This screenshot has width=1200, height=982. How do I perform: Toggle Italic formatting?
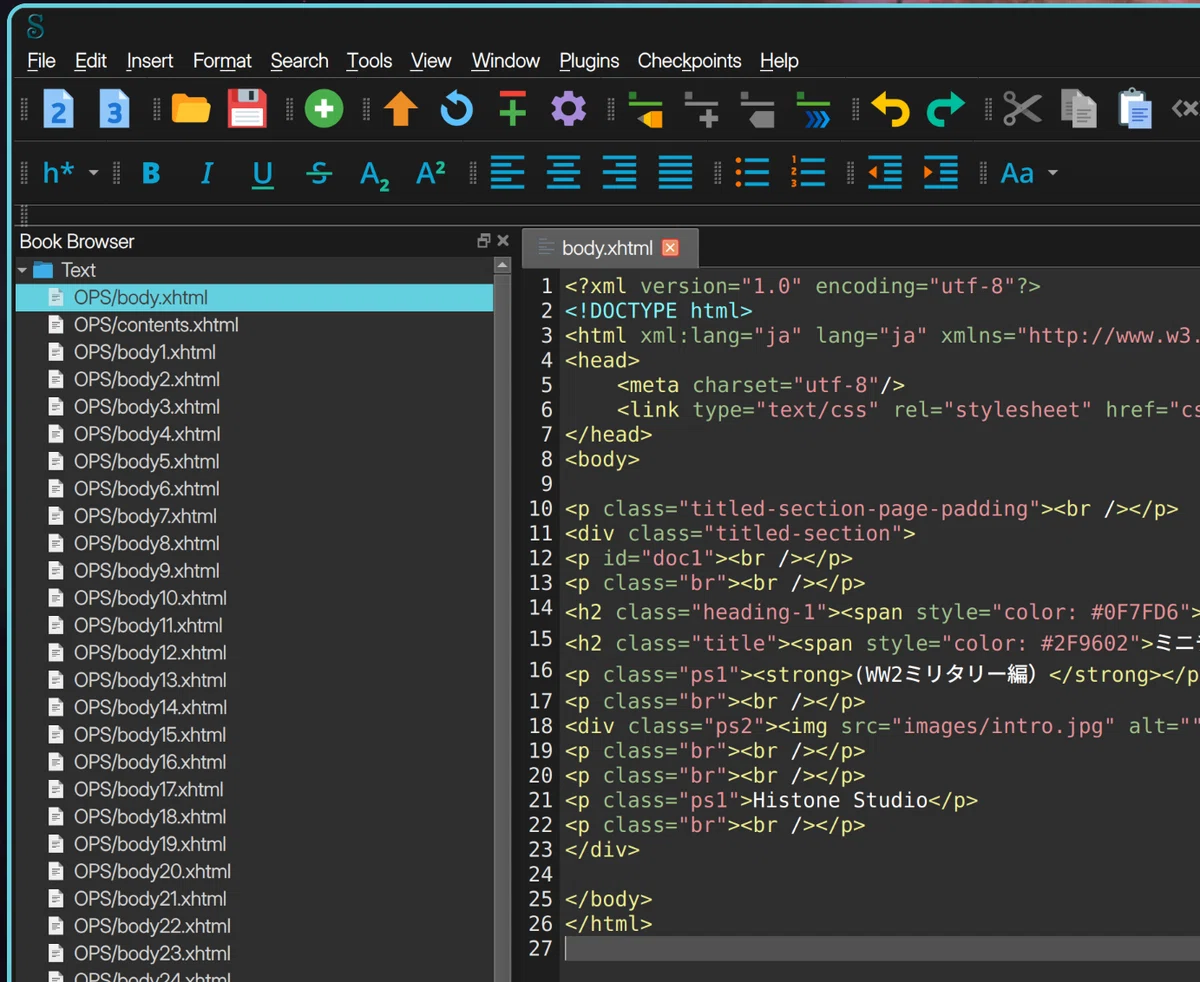click(207, 173)
